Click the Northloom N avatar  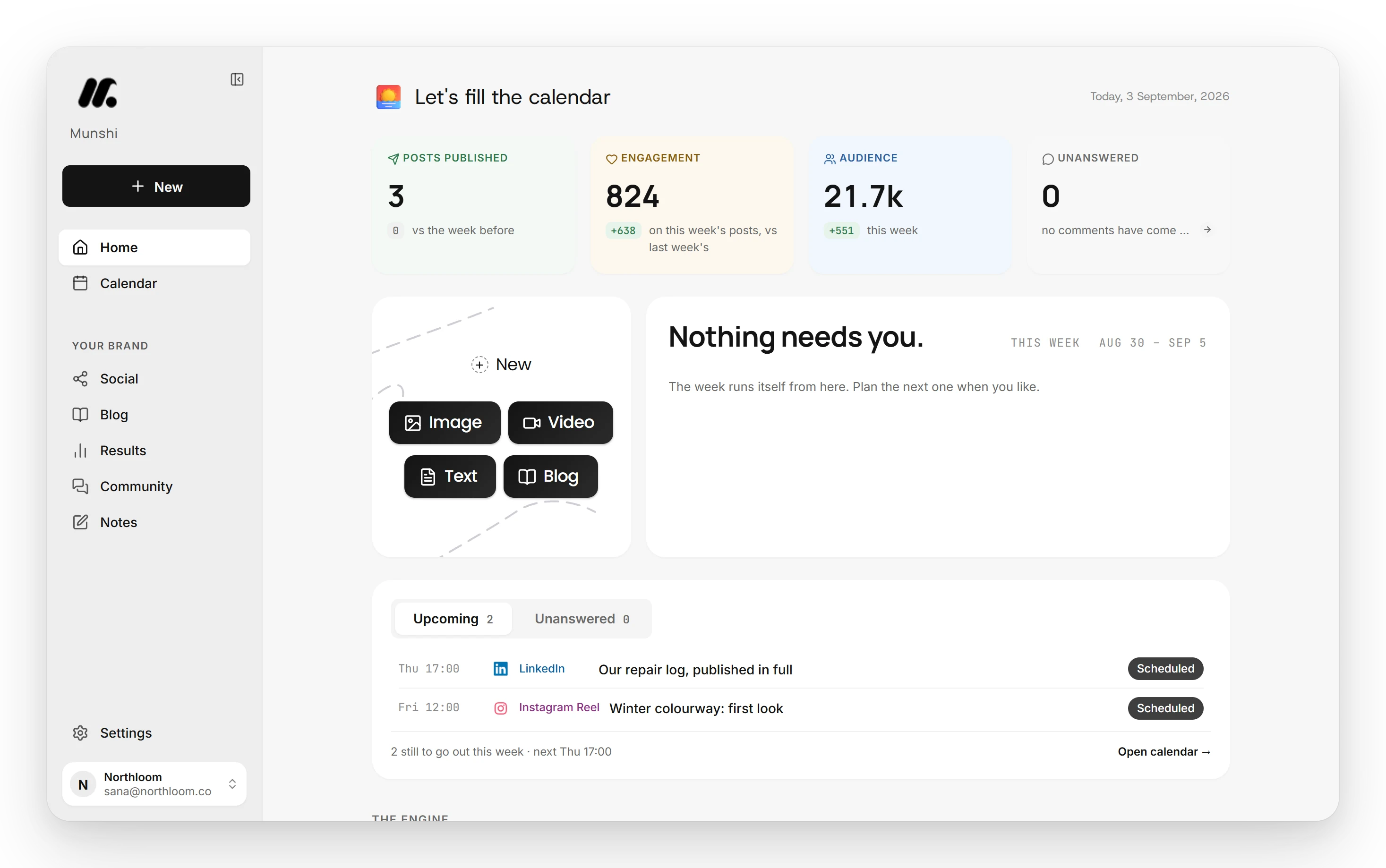point(83,784)
